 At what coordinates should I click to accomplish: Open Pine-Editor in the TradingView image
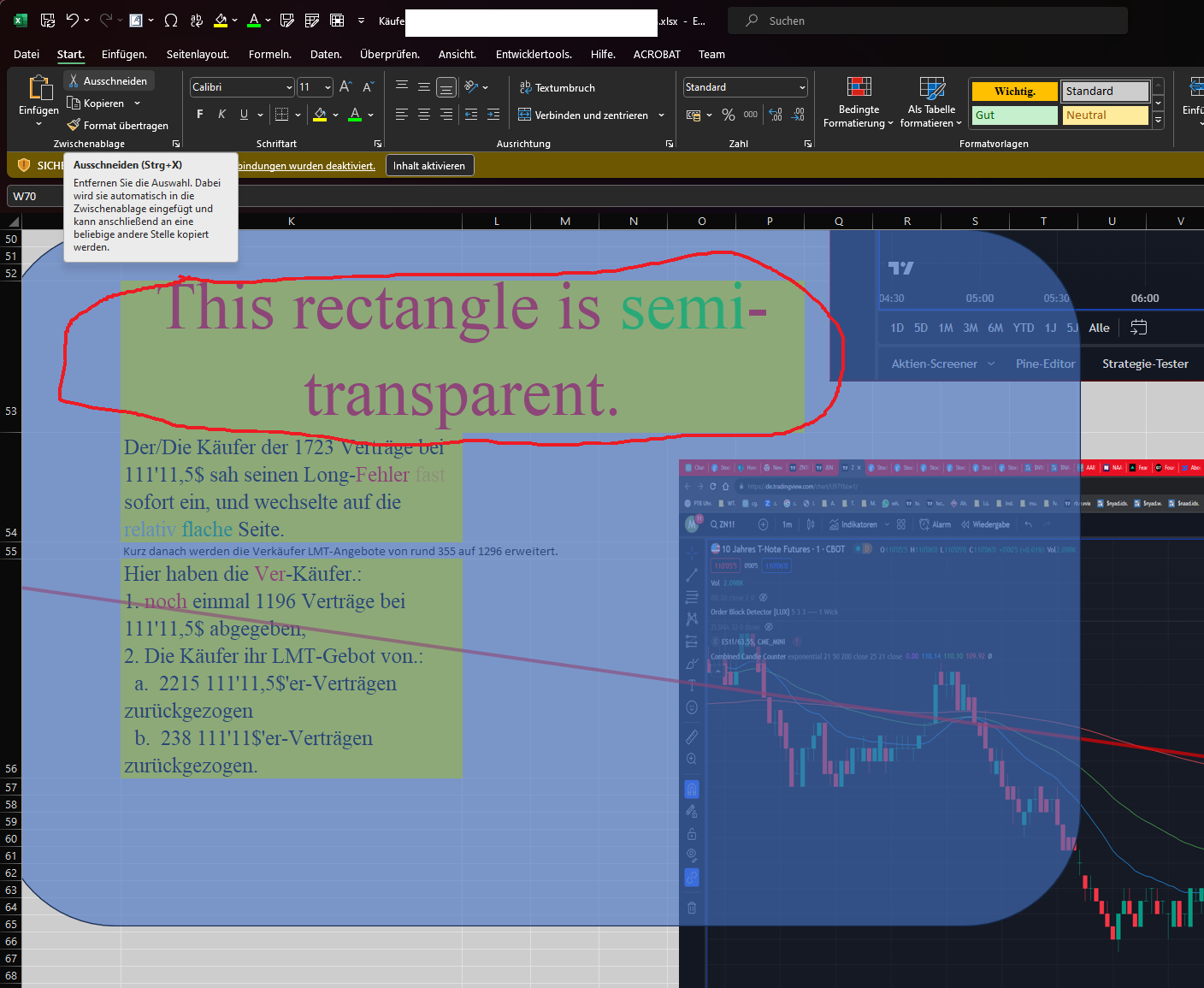[1045, 364]
